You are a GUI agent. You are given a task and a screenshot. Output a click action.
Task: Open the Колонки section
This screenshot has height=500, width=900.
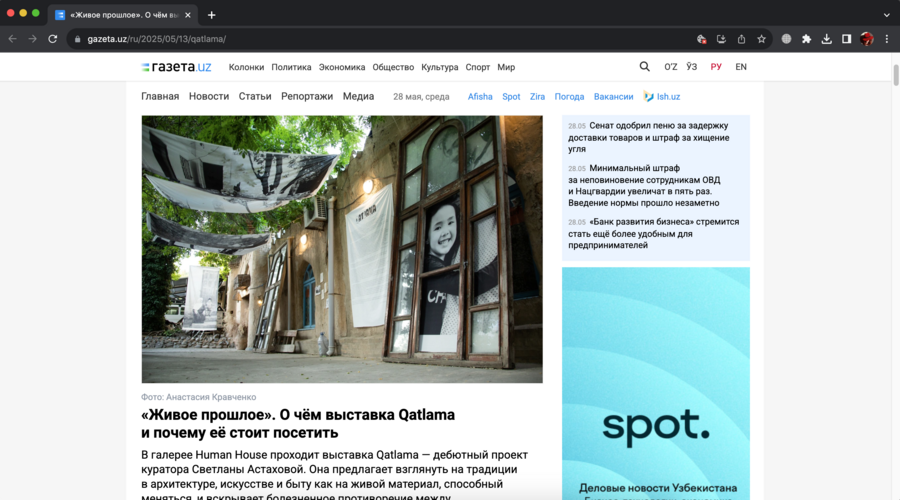[x=246, y=67]
